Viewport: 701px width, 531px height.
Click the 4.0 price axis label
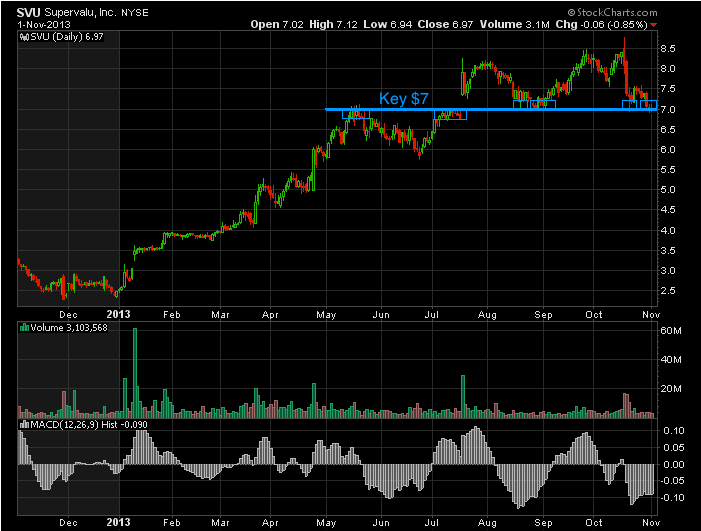coord(668,231)
